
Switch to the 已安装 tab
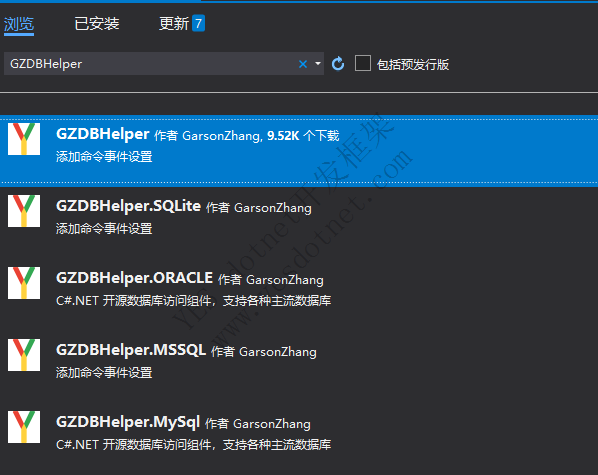click(x=97, y=24)
